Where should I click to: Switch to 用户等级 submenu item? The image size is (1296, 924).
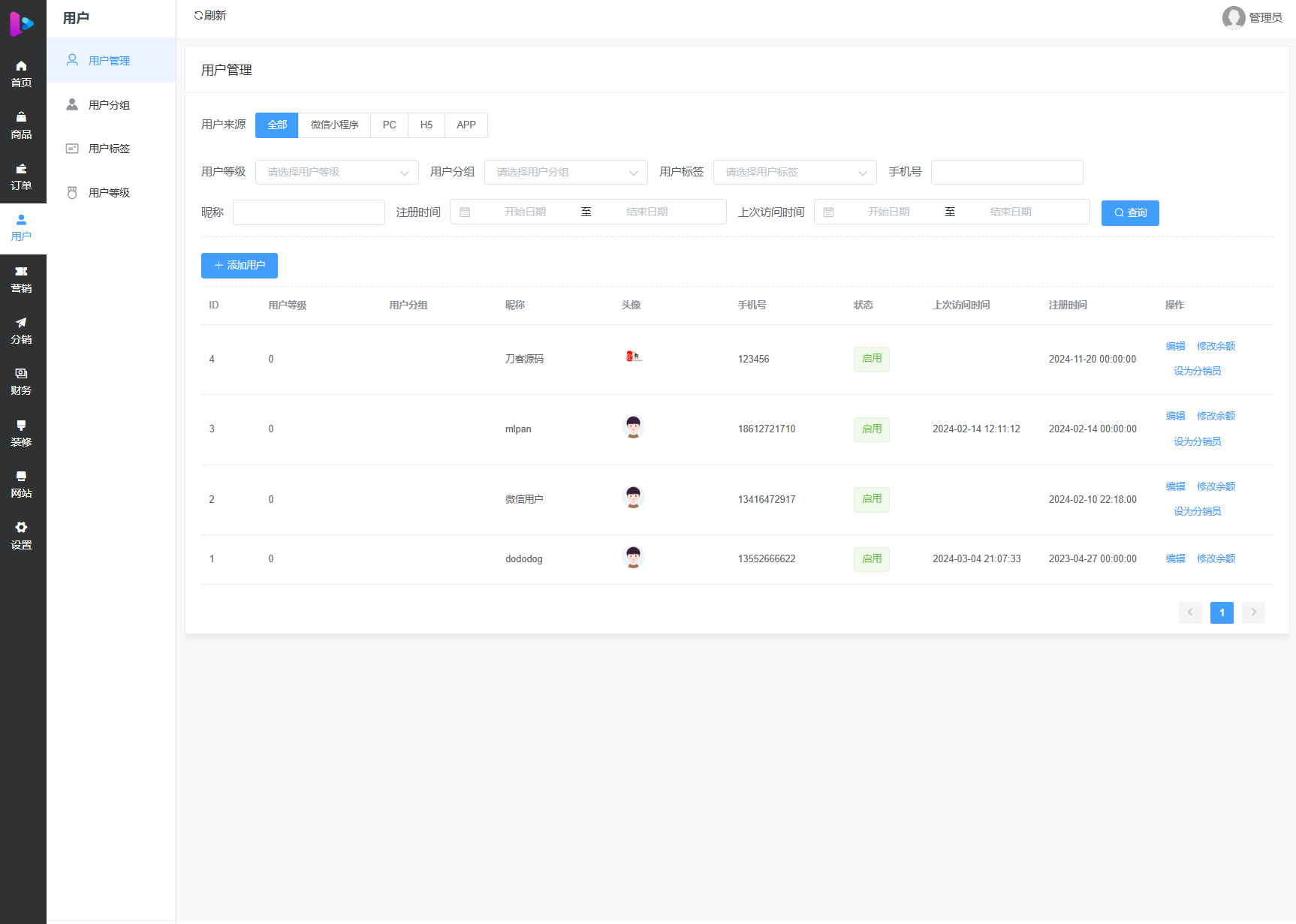[110, 193]
